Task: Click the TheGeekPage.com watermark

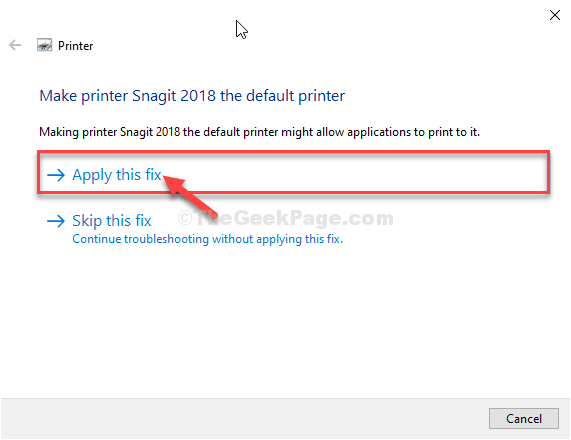Action: (286, 218)
